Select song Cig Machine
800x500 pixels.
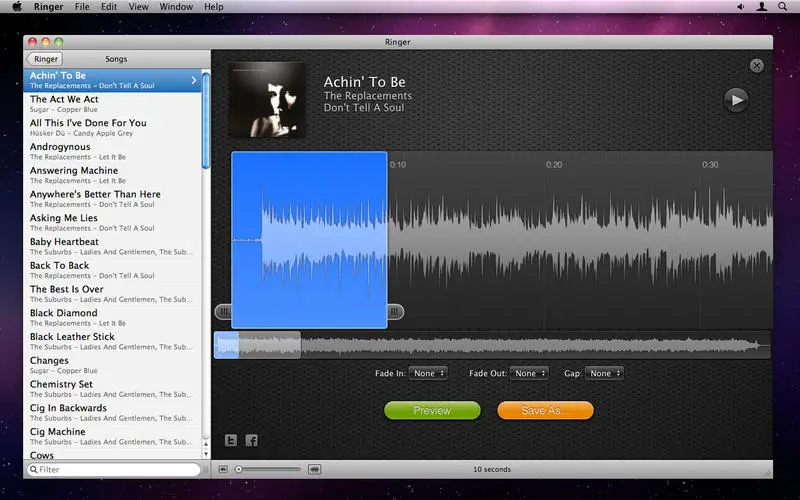click(x=112, y=436)
